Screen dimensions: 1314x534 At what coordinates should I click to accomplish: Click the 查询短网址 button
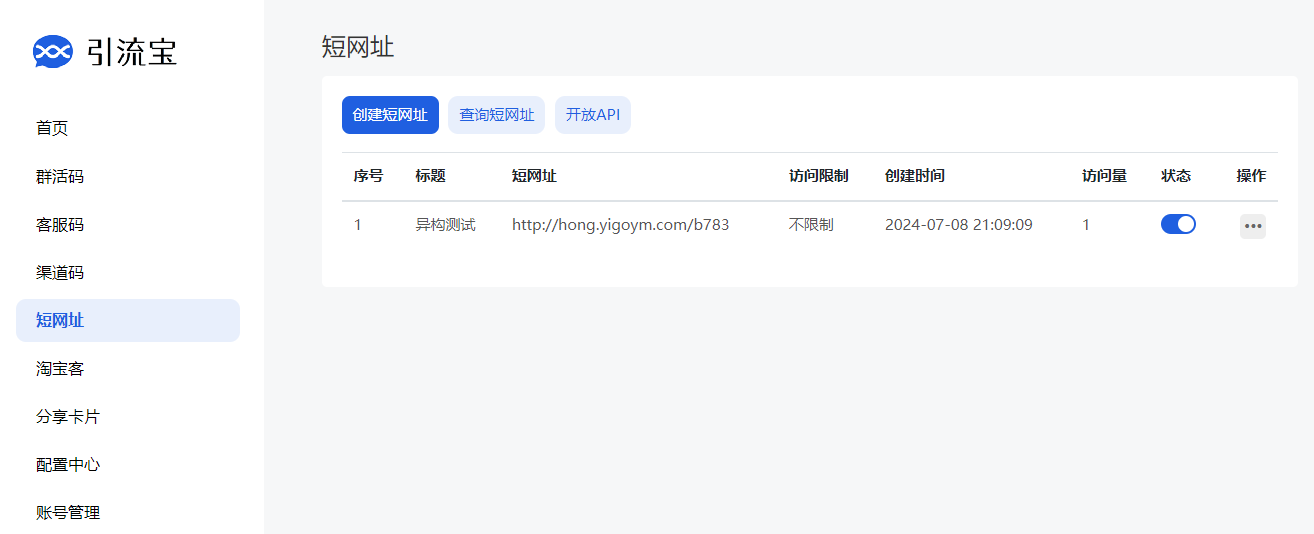click(x=496, y=115)
